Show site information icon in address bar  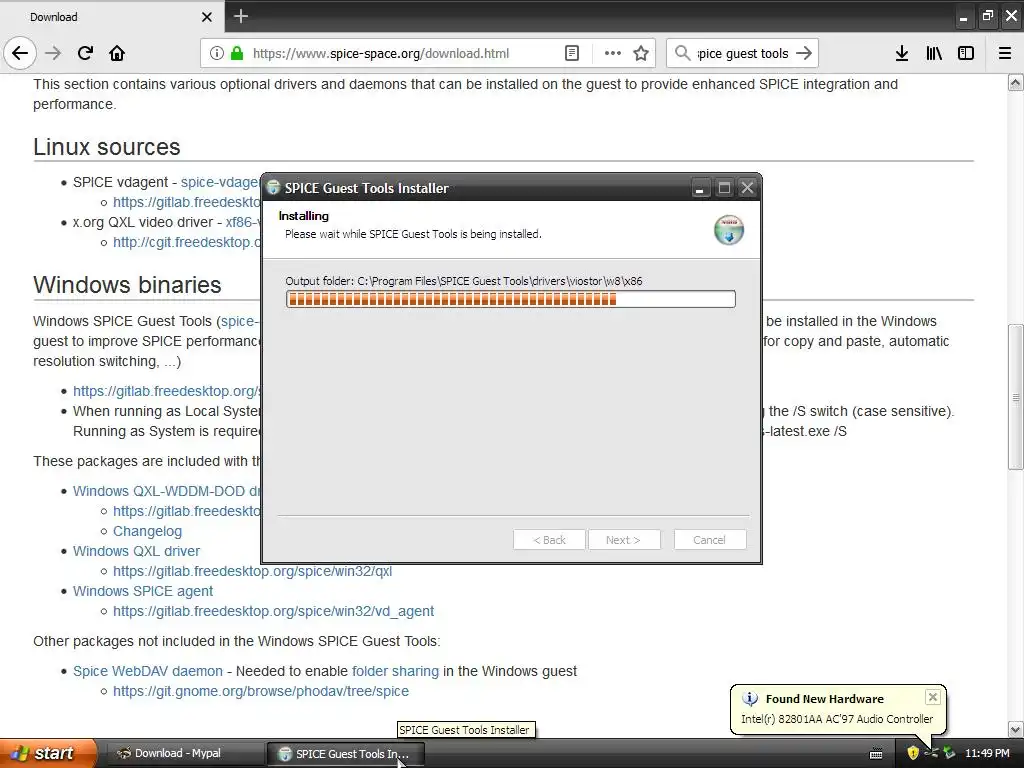pos(217,53)
